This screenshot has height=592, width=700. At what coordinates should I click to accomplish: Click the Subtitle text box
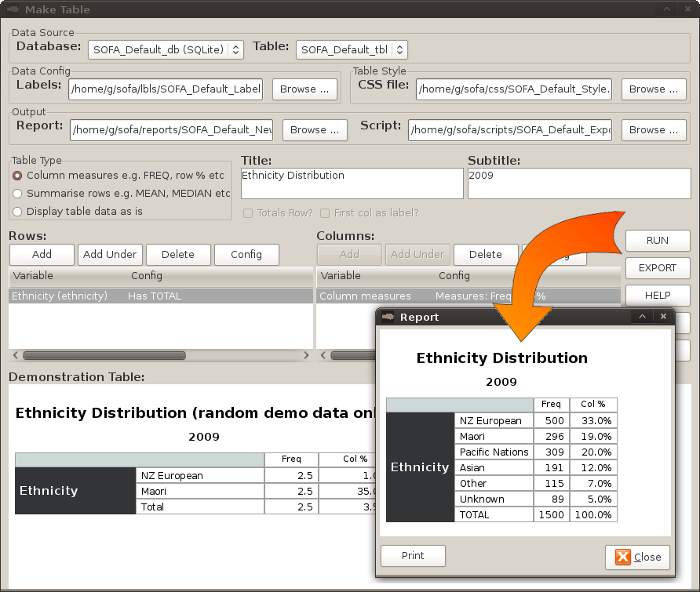579,183
